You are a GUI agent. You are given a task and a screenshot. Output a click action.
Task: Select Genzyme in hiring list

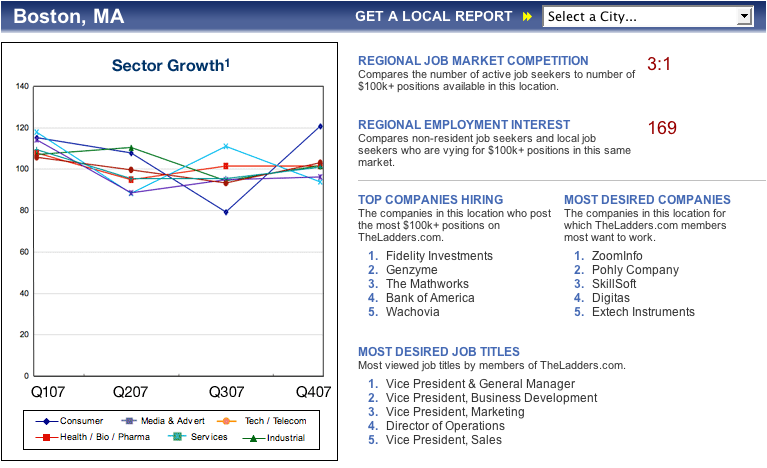411,270
